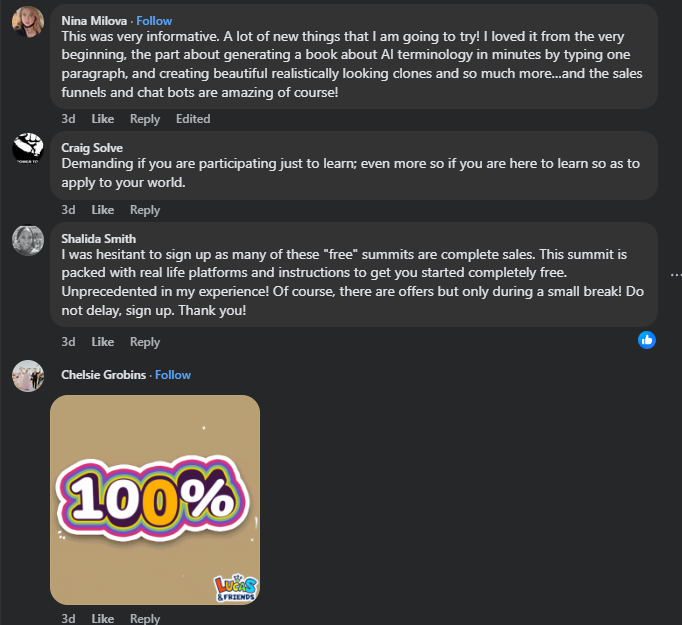Viewport: 682px width, 625px height.
Task: Click Shalida Smith's name
Action: pos(99,239)
